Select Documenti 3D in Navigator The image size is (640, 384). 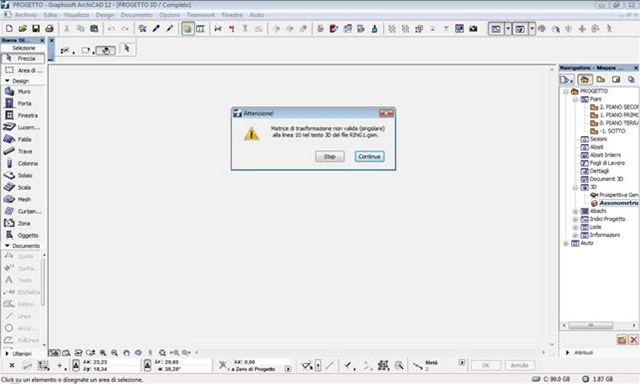(x=602, y=179)
